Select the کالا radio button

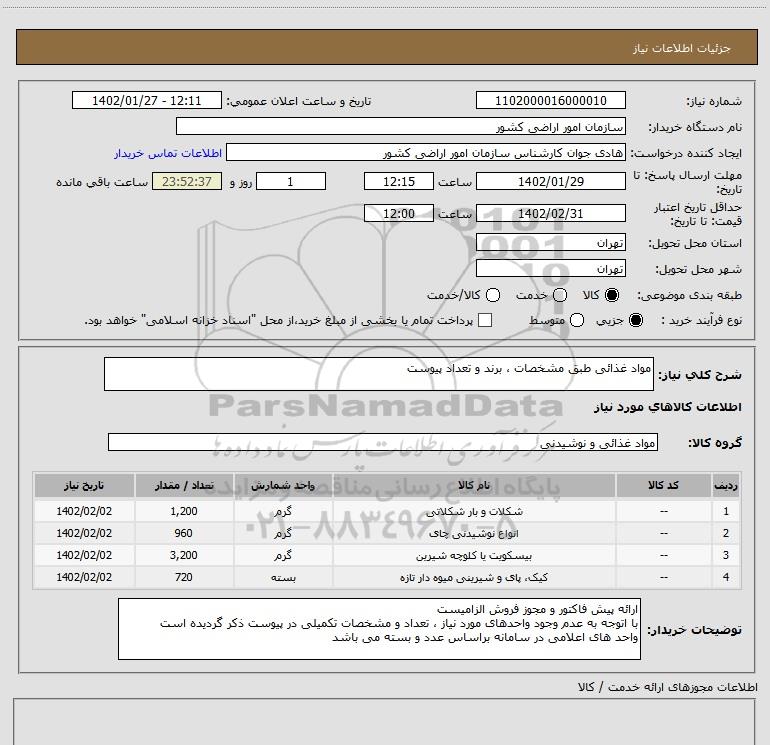[x=612, y=295]
